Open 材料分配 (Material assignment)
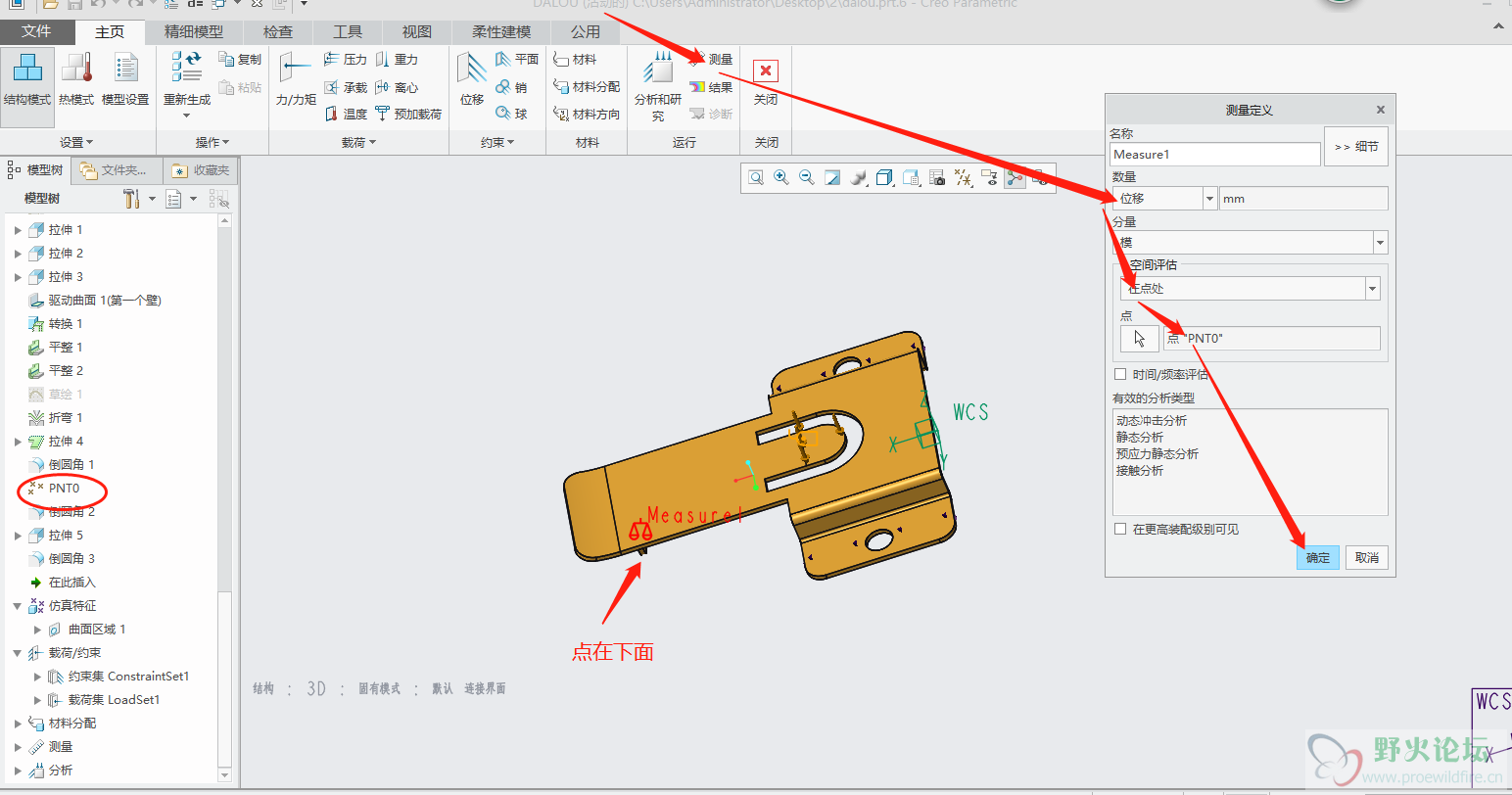Viewport: 1512px width, 795px height. (587, 87)
